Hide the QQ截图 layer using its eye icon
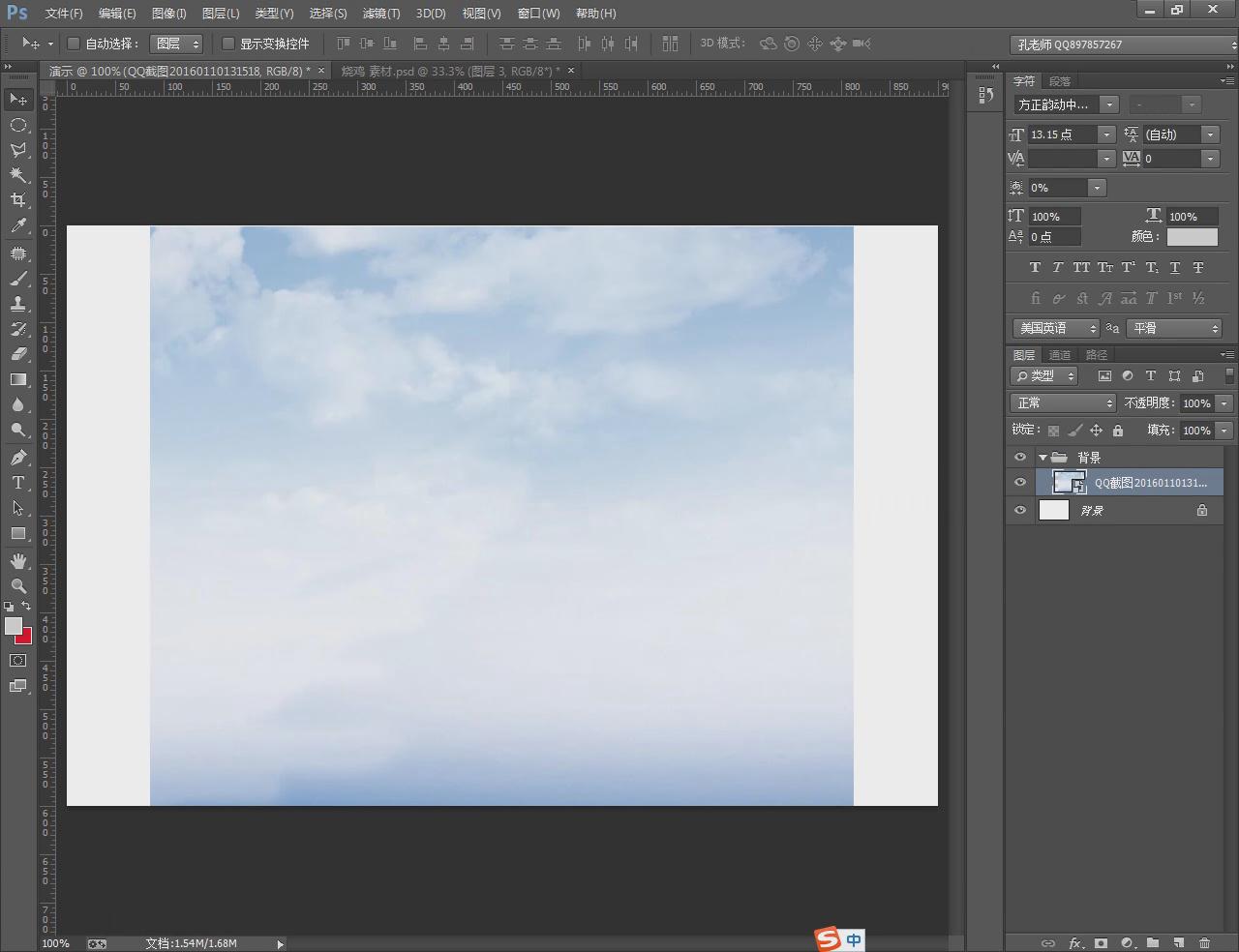The width and height of the screenshot is (1239, 952). [x=1020, y=482]
